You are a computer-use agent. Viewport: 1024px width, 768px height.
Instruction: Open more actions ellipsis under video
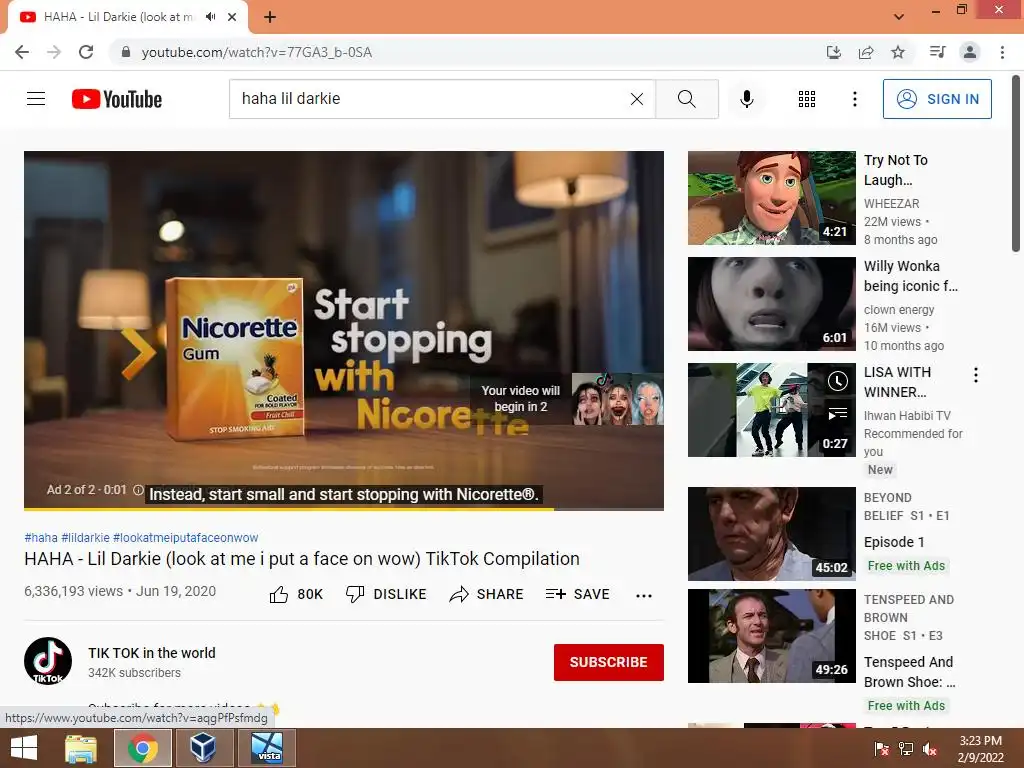coord(644,596)
